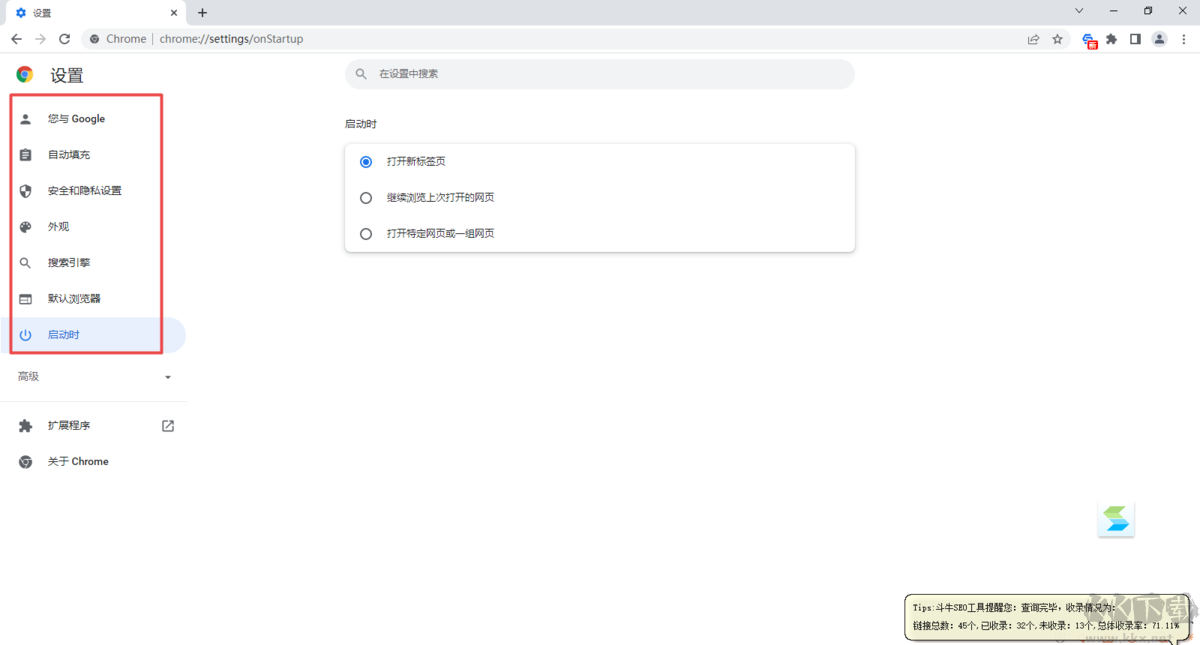
Task: Select 继续浏览上次打开的网页 radio option
Action: click(x=366, y=198)
